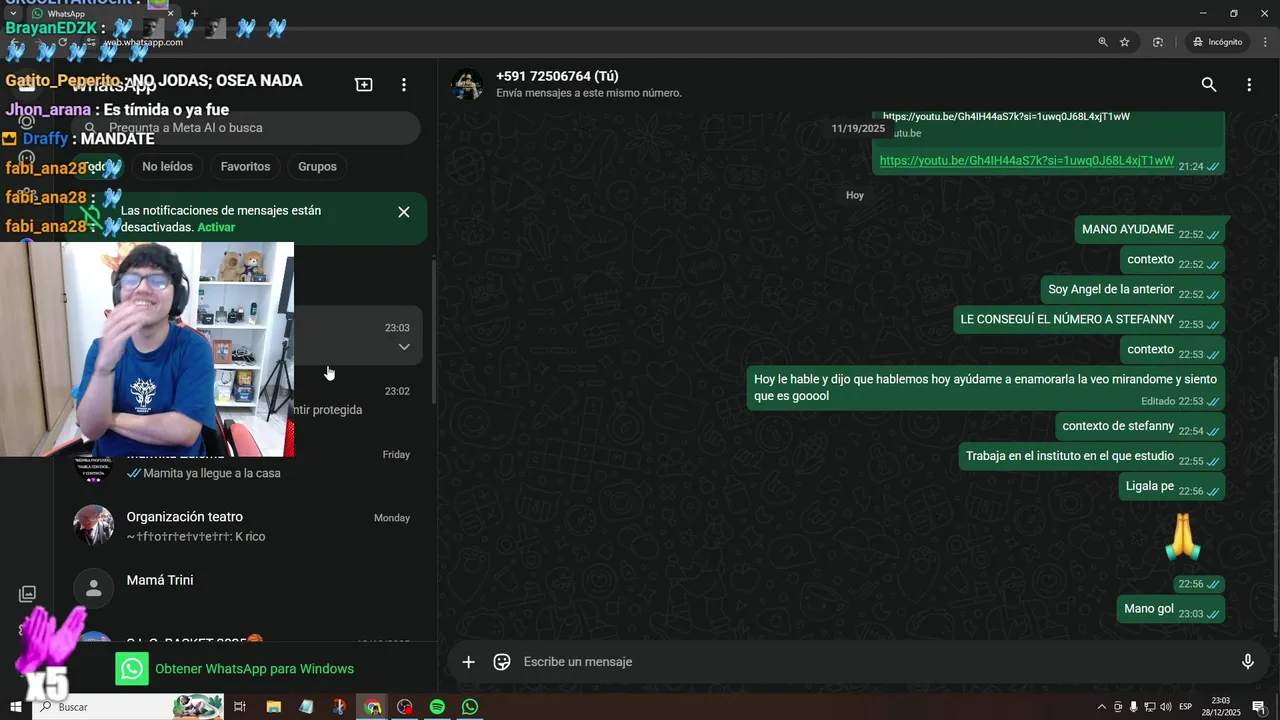The height and width of the screenshot is (720, 1280).
Task: Search inside the open conversation
Action: point(1209,85)
